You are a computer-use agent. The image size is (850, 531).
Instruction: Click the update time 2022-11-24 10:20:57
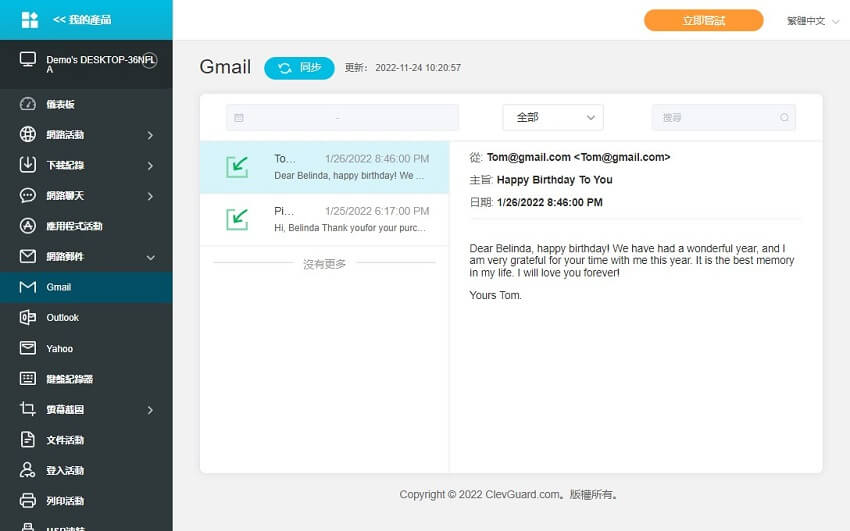(x=418, y=68)
